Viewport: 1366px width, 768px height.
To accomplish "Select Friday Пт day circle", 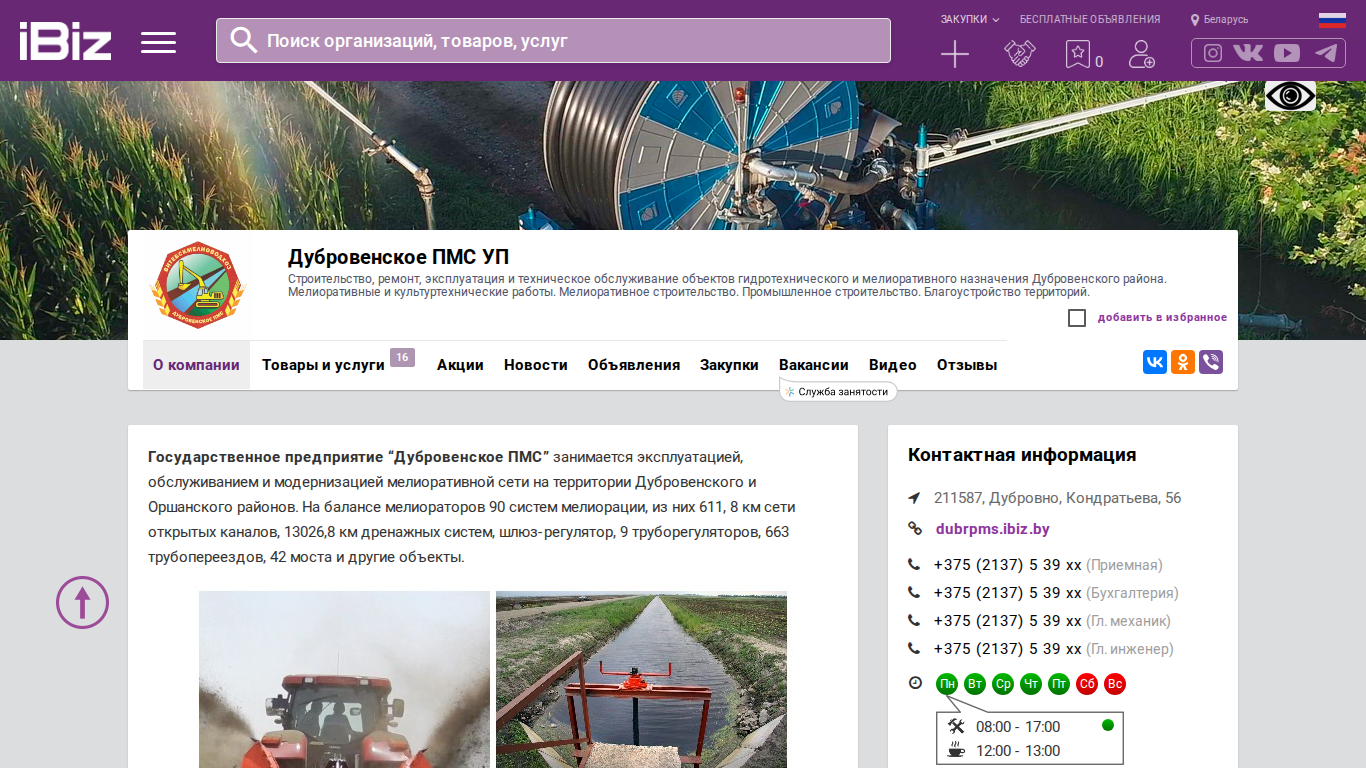I will coord(1059,684).
